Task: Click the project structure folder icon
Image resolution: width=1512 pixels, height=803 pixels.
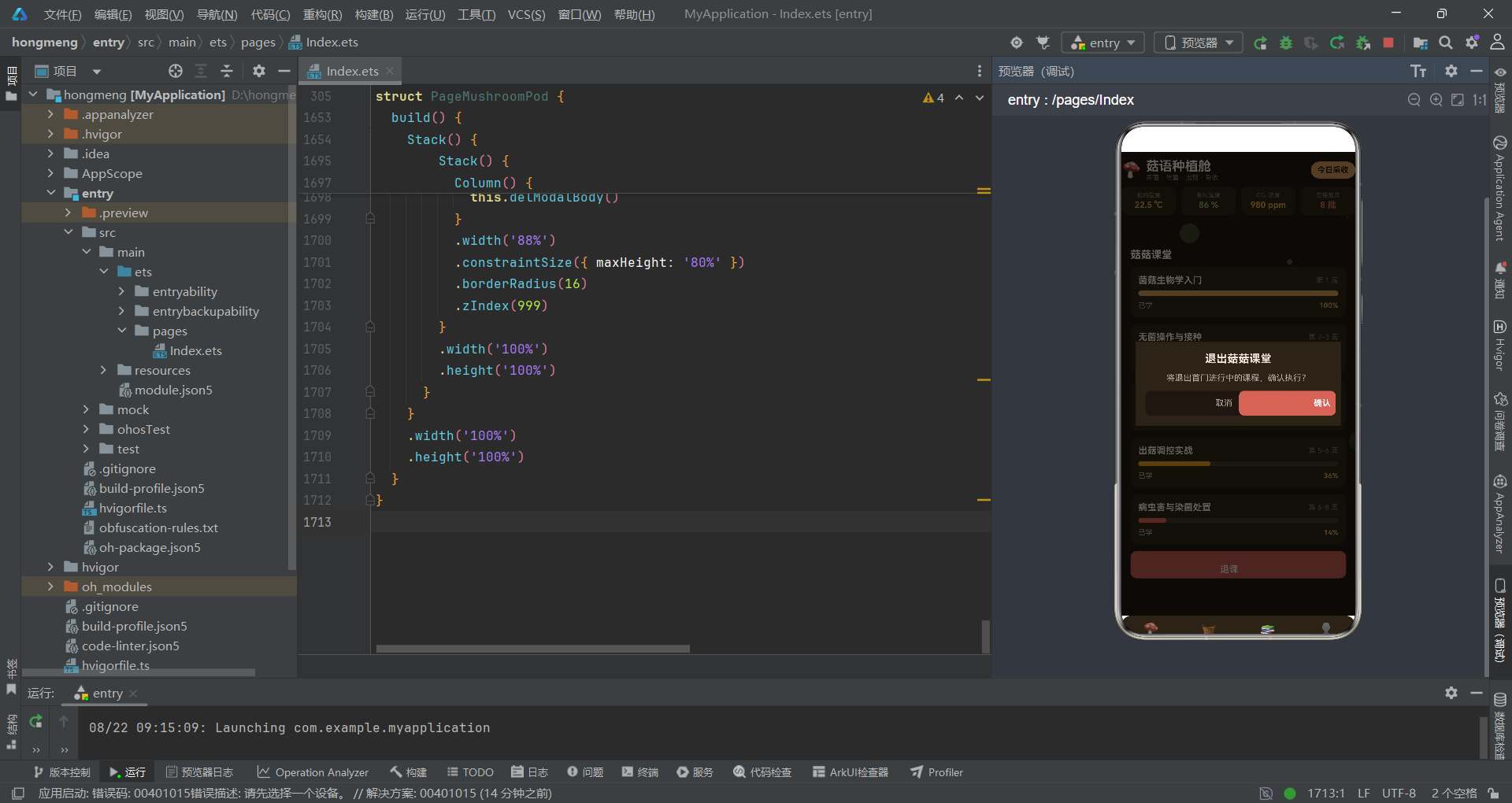Action: click(1420, 43)
